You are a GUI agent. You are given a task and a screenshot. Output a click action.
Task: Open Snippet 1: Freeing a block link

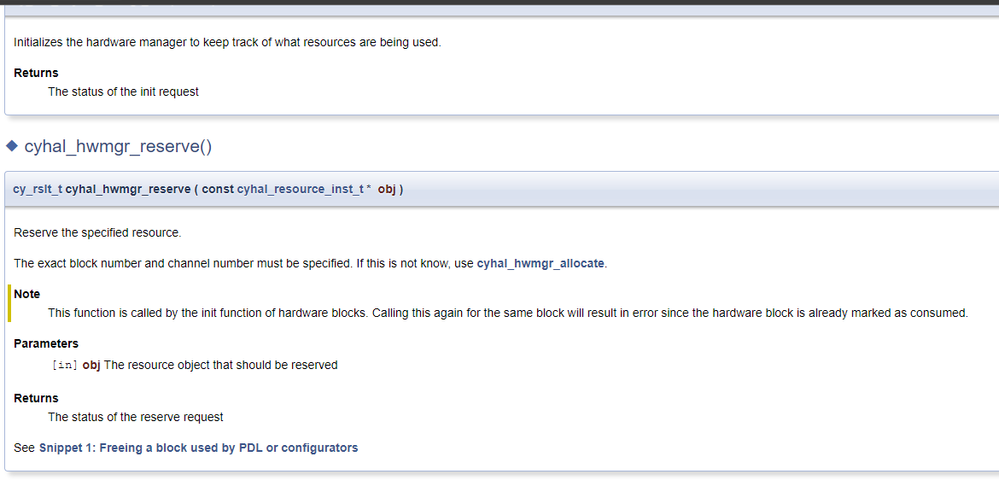click(x=198, y=448)
